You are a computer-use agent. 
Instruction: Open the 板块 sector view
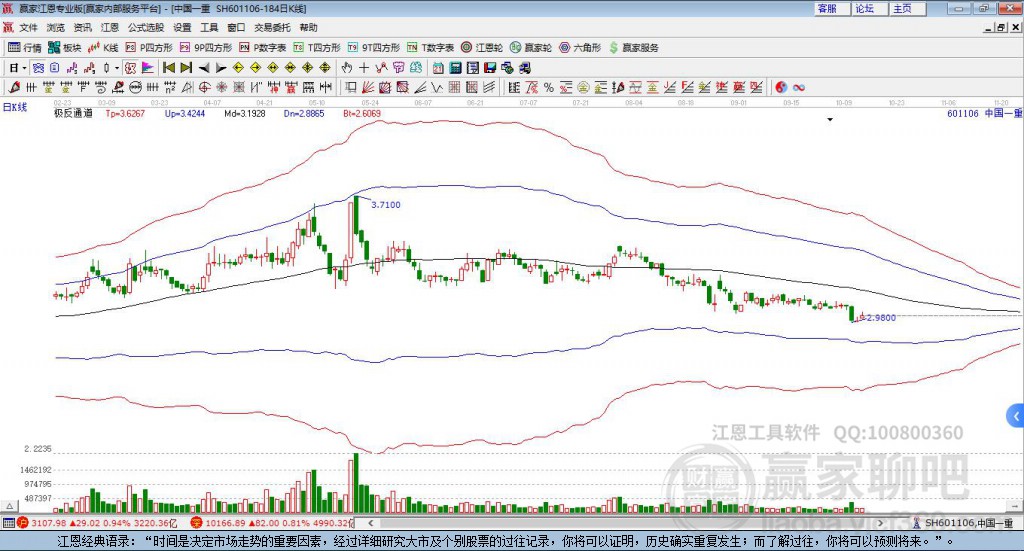click(64, 48)
